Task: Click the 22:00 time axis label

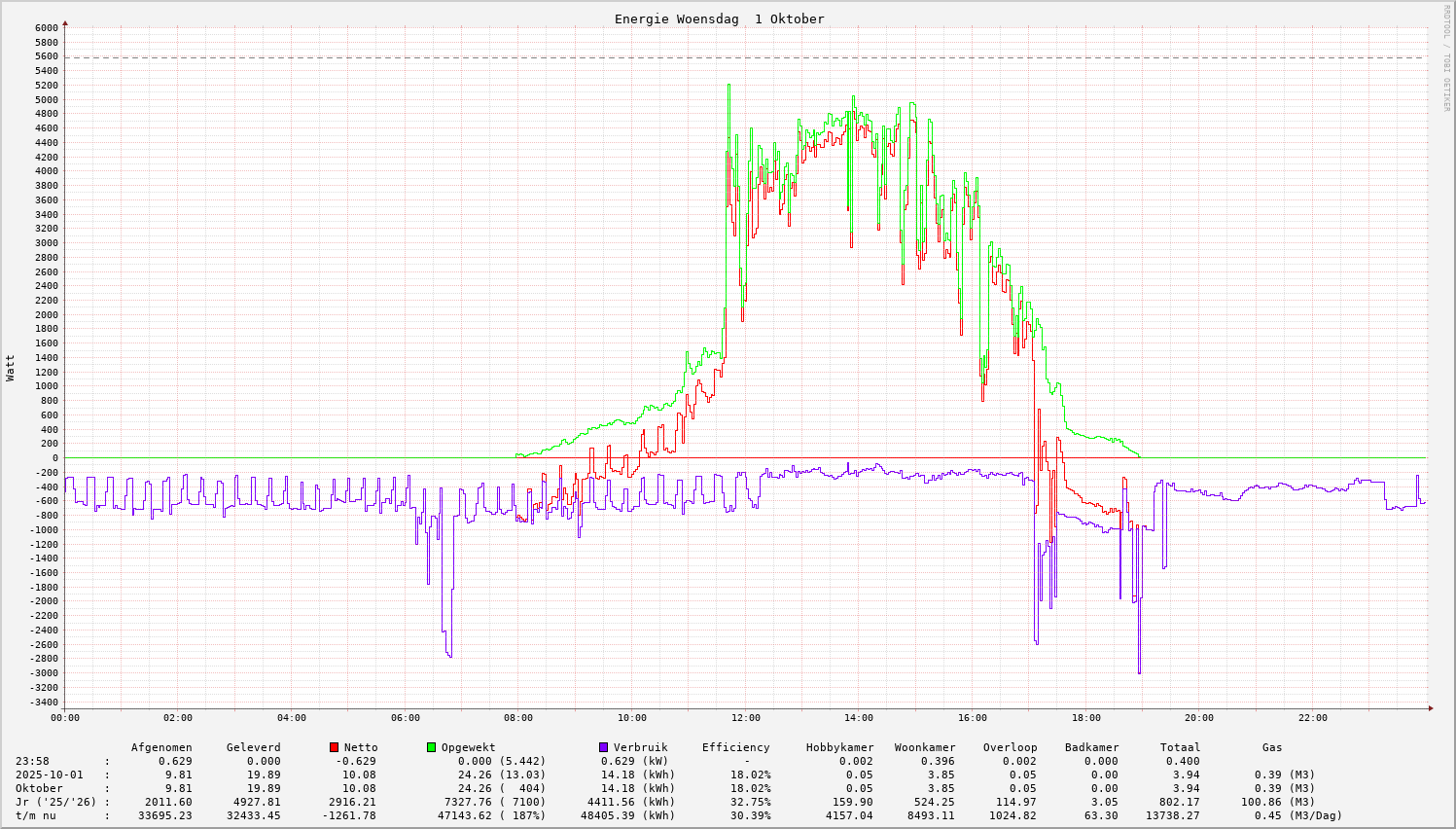Action: (1312, 718)
